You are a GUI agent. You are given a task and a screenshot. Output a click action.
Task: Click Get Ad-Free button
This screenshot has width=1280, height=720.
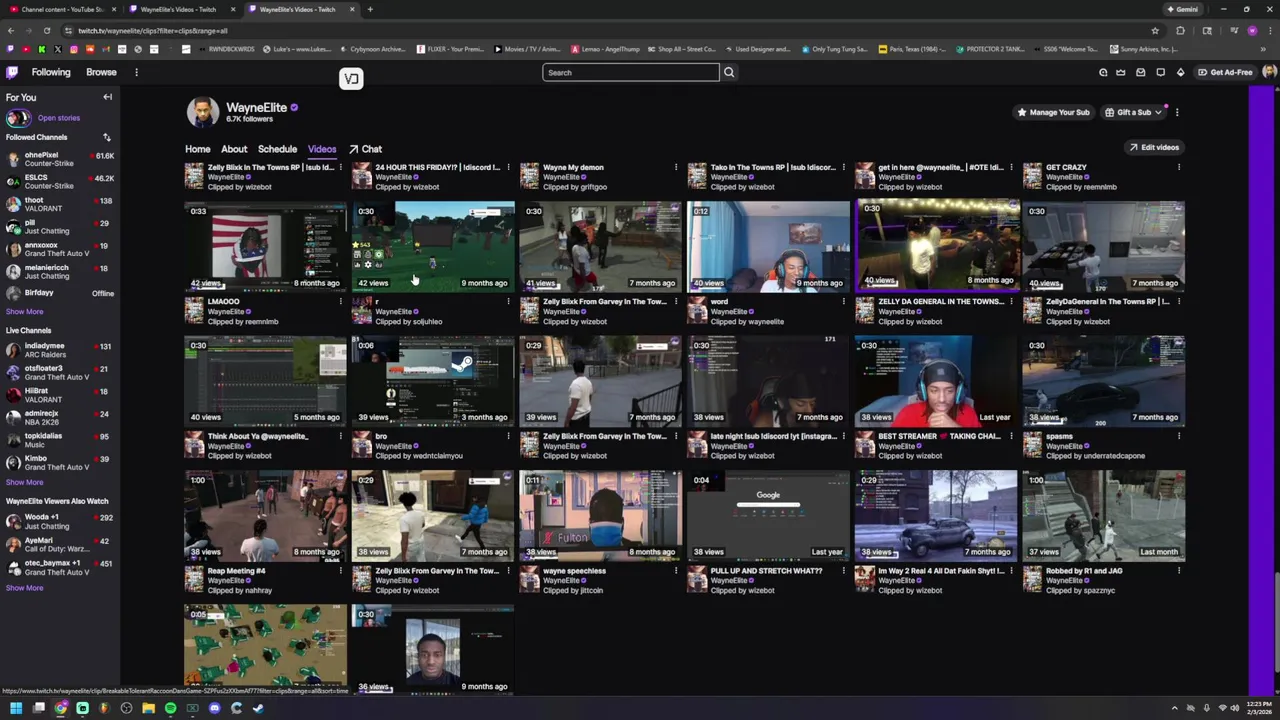1225,72
